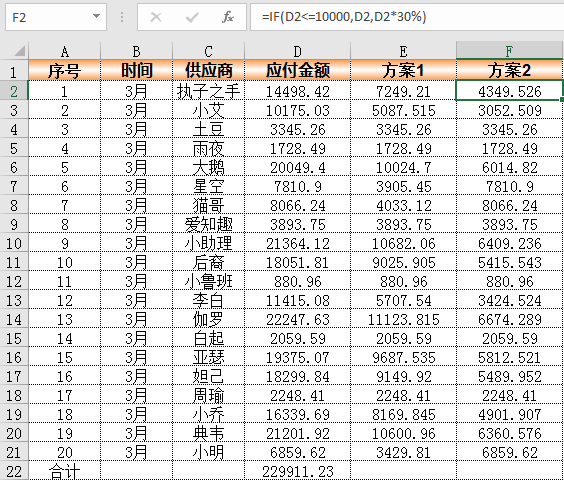Click the formula bar IF formula text

point(344,17)
